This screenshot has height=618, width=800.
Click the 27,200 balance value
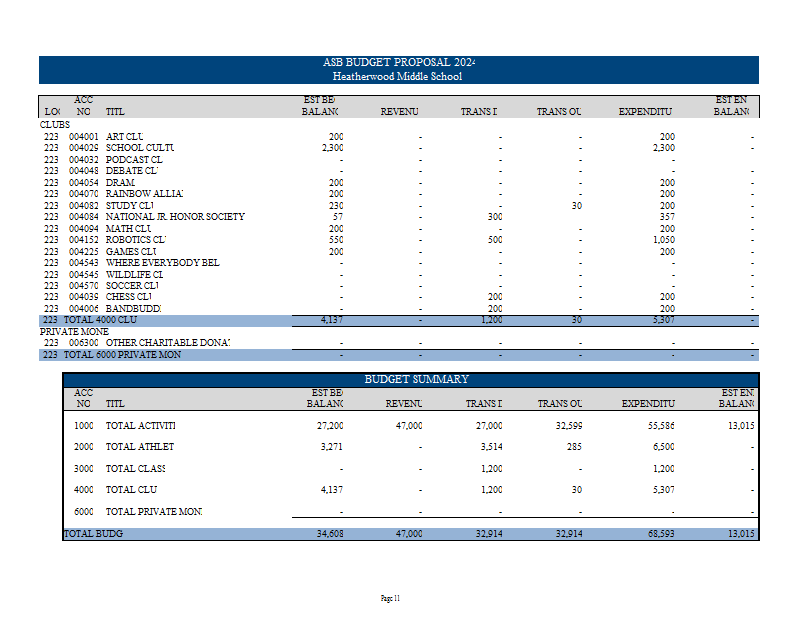click(330, 426)
